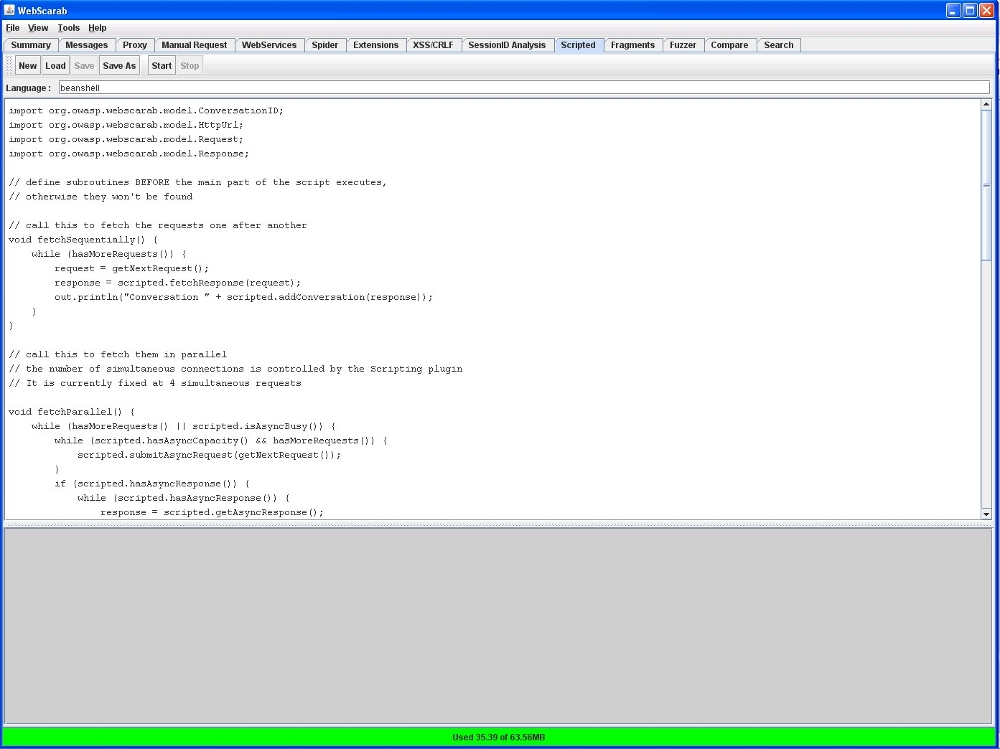Image resolution: width=1000 pixels, height=749 pixels.
Task: Click the Save As button
Action: click(x=119, y=66)
